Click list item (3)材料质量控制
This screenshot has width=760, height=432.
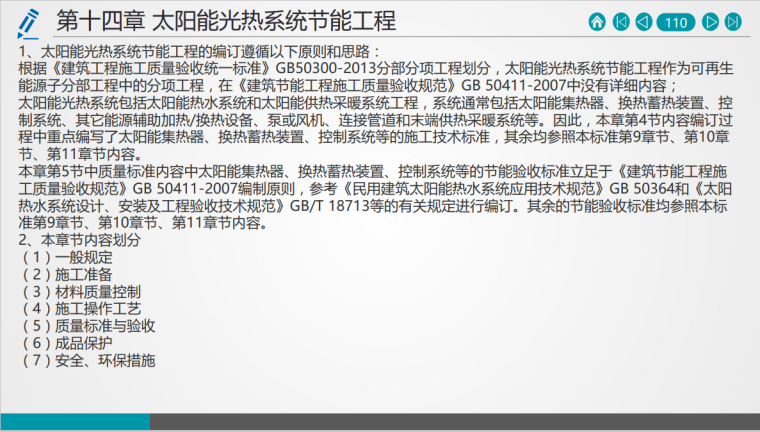tap(80, 291)
